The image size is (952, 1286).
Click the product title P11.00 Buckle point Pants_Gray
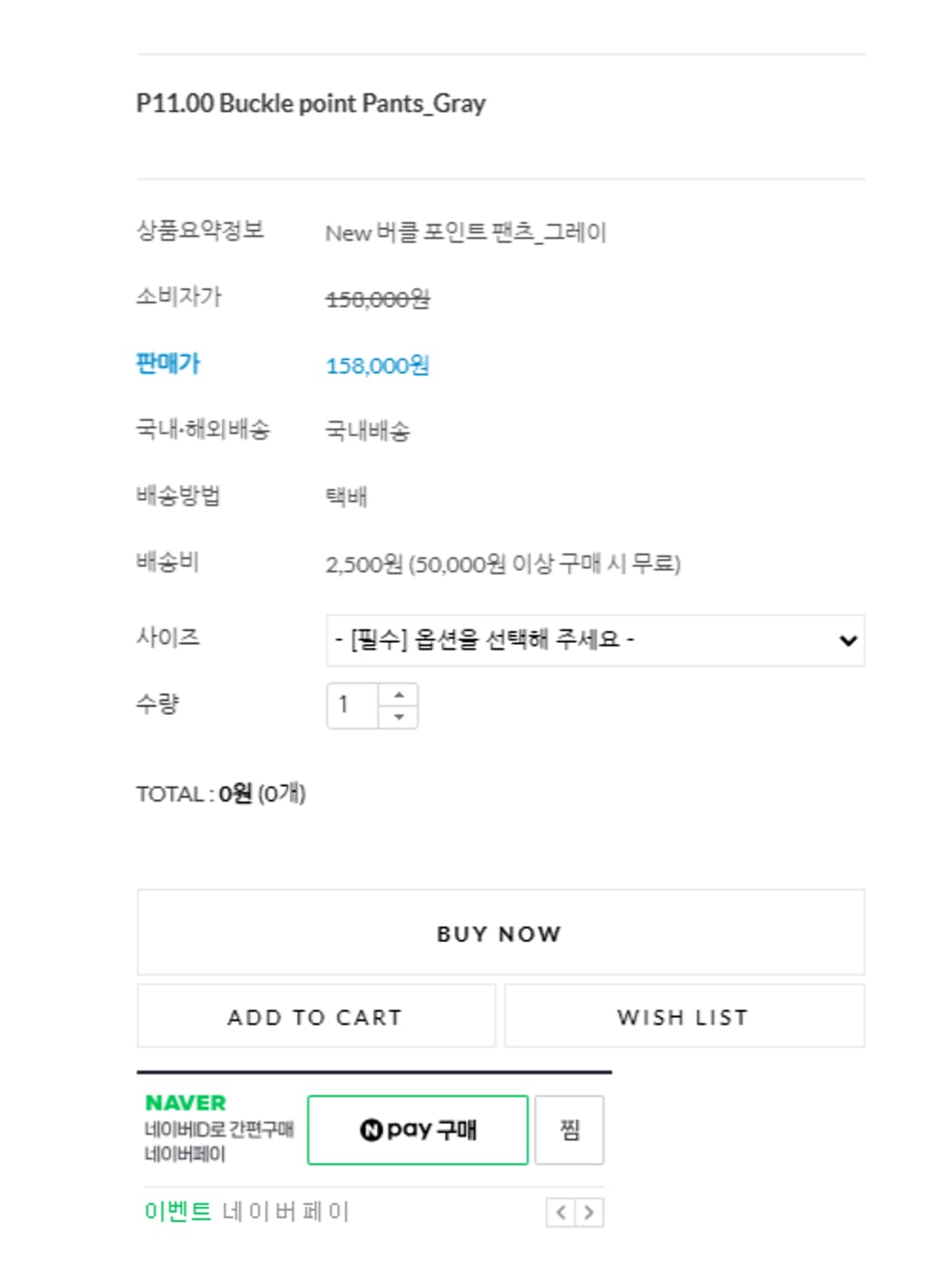[x=310, y=103]
